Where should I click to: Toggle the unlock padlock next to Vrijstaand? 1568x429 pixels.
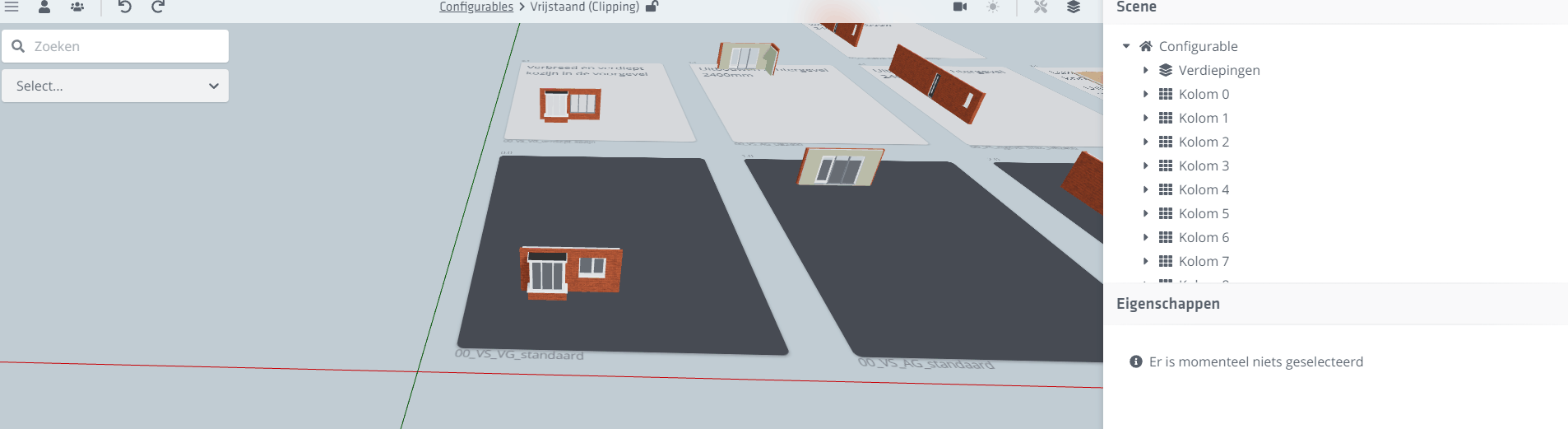point(652,7)
